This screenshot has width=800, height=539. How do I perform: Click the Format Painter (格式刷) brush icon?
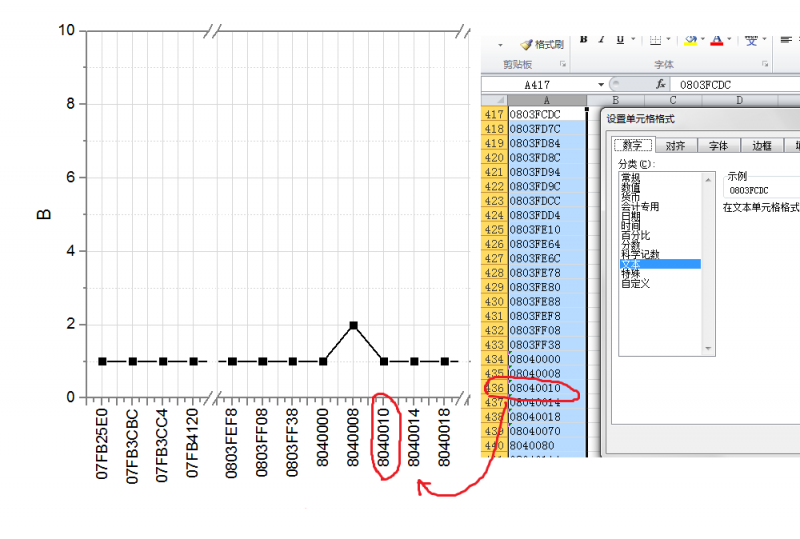pos(526,45)
